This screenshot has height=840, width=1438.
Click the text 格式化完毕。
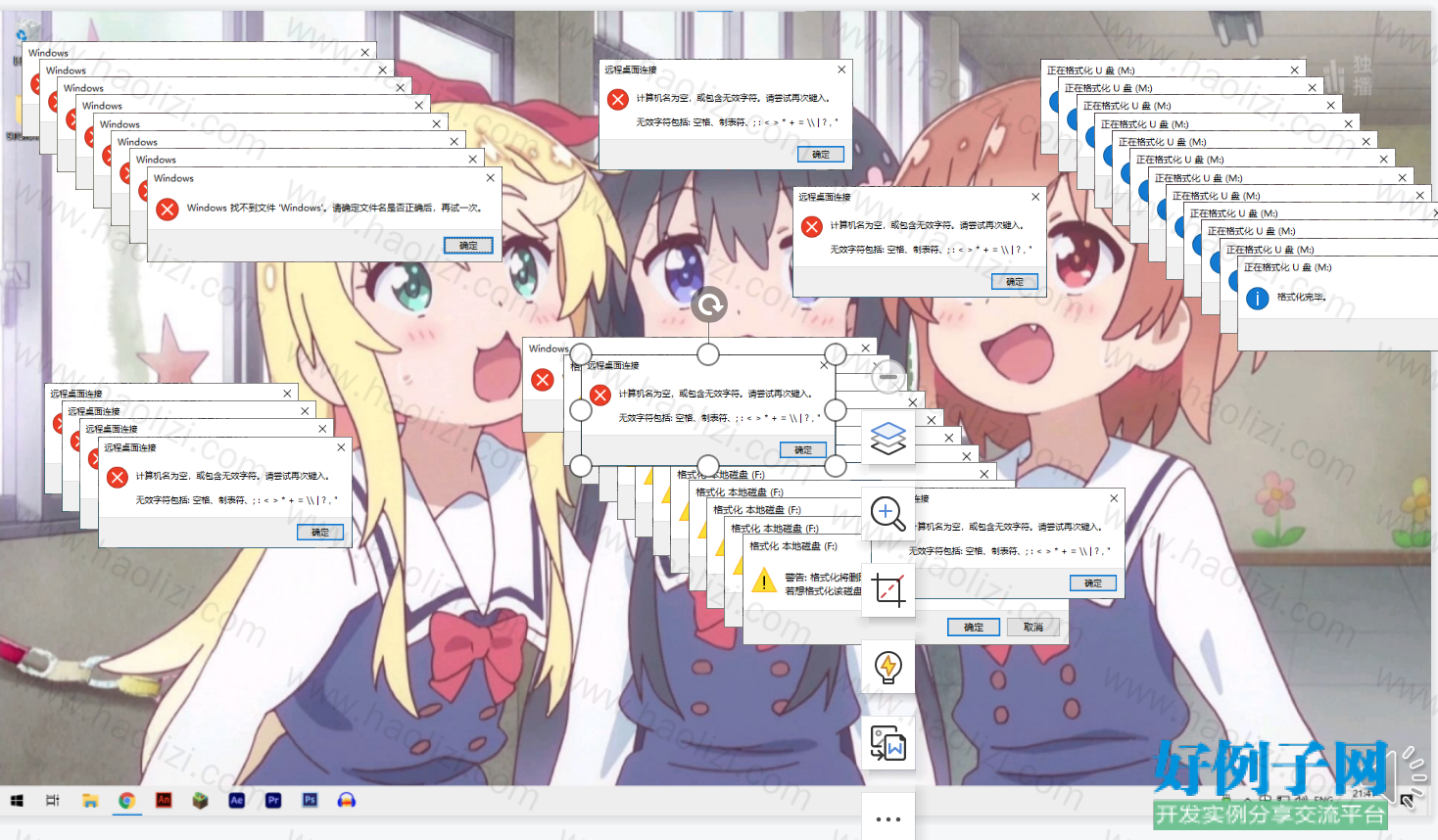1301,297
